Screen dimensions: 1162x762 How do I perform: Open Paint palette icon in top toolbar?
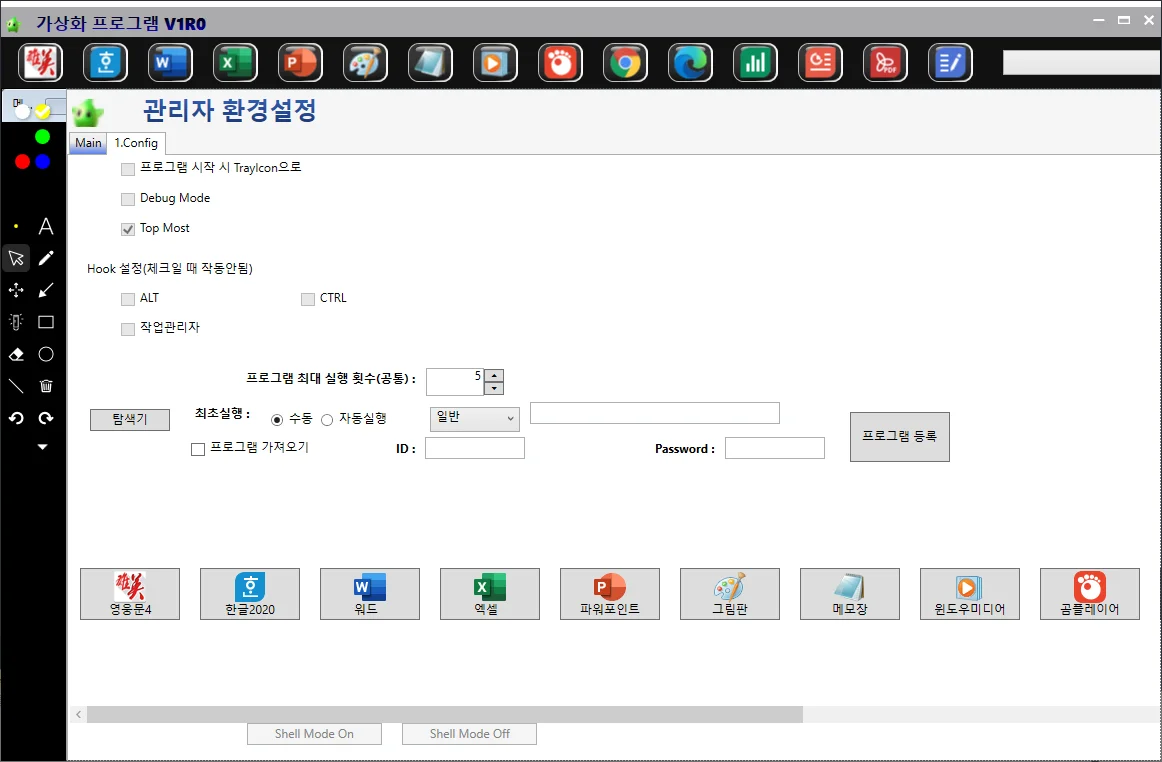365,62
